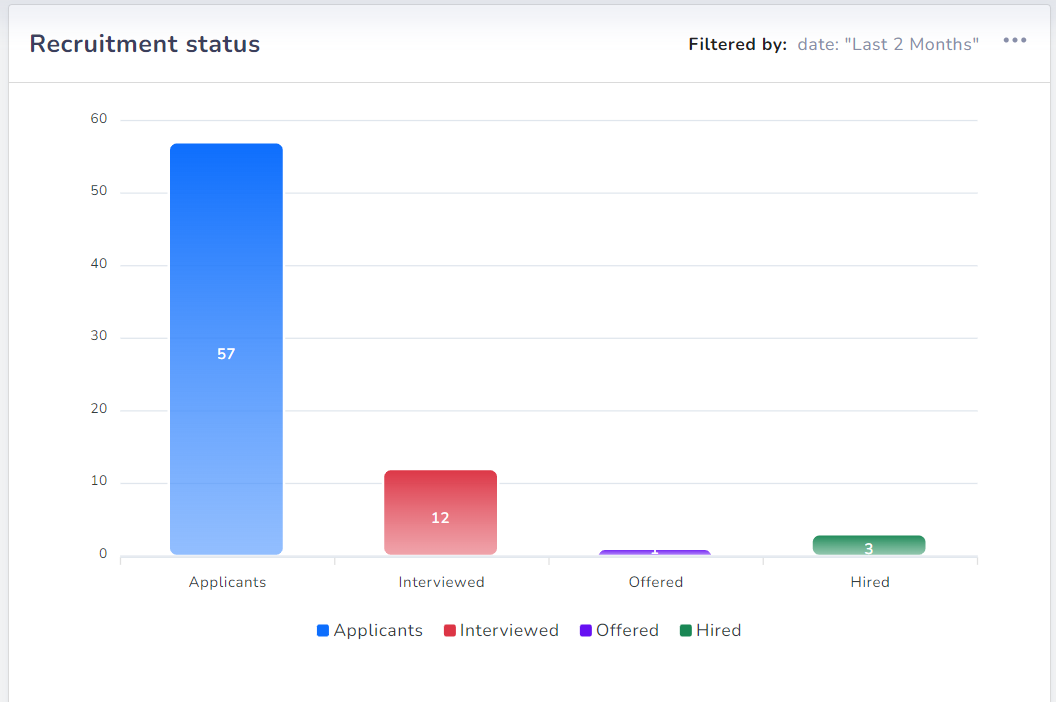Open the date 'Last 2 Months' filter
The image size is (1056, 702).
click(x=887, y=44)
